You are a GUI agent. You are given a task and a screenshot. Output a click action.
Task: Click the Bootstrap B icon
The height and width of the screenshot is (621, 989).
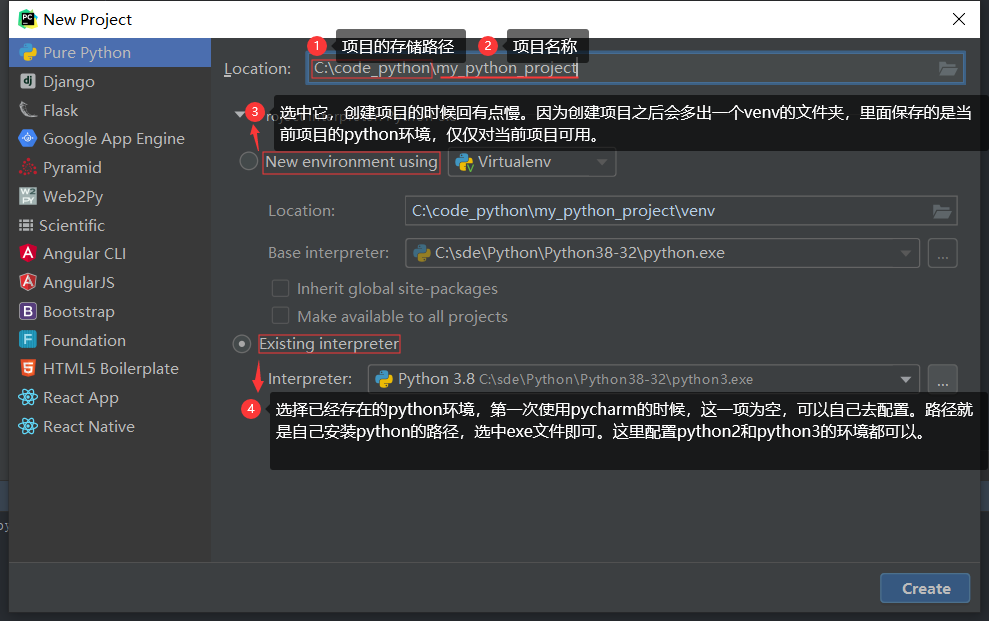point(28,311)
